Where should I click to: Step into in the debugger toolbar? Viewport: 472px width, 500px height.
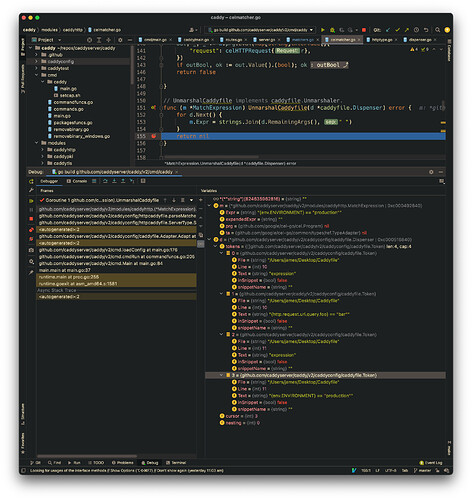[x=114, y=181]
